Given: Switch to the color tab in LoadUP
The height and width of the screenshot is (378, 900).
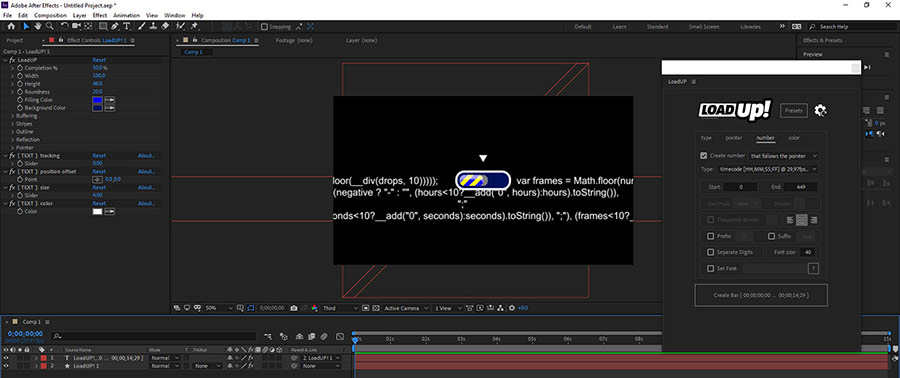Looking at the screenshot, I should [794, 138].
